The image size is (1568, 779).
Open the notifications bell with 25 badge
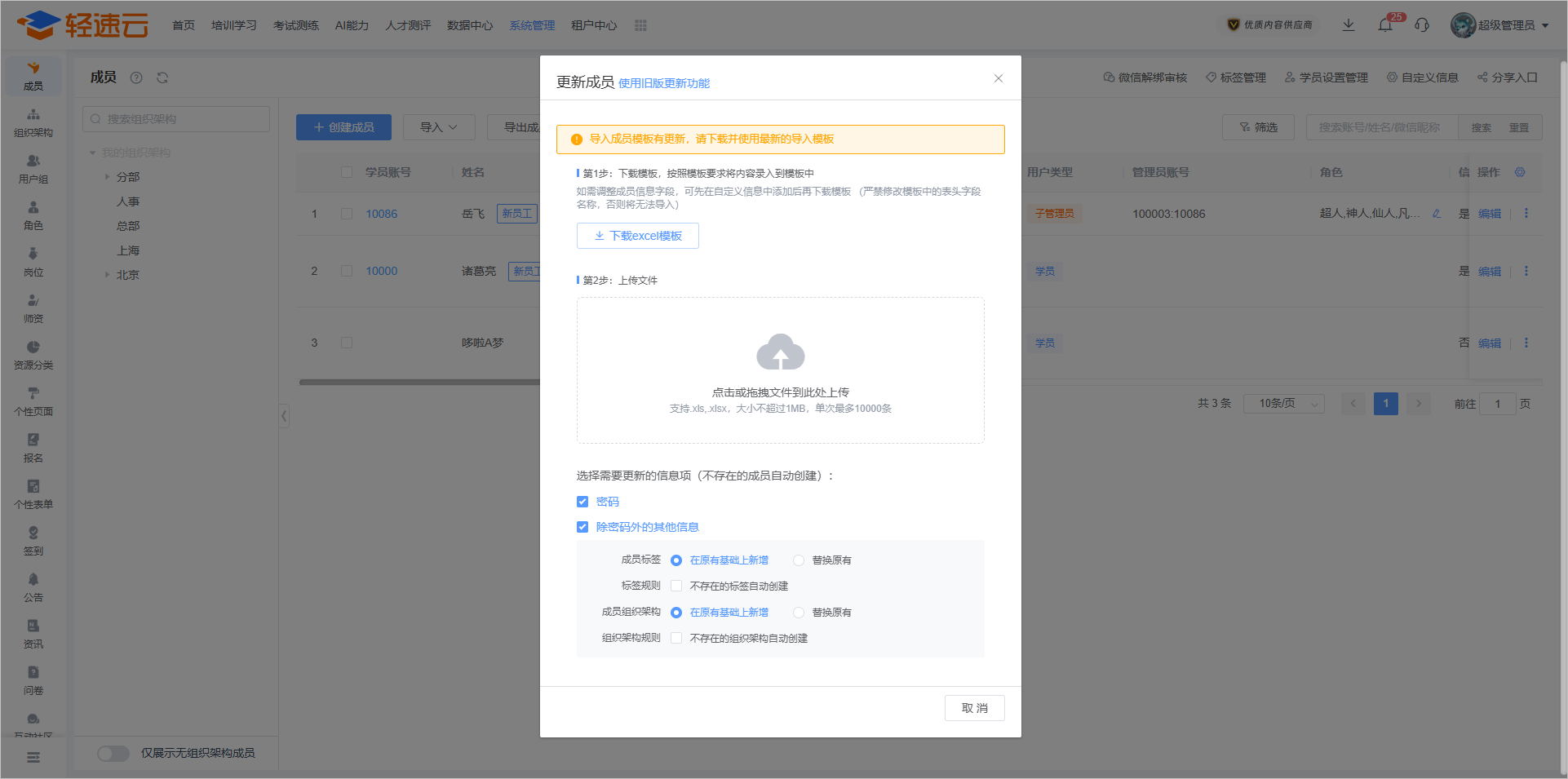[1384, 25]
